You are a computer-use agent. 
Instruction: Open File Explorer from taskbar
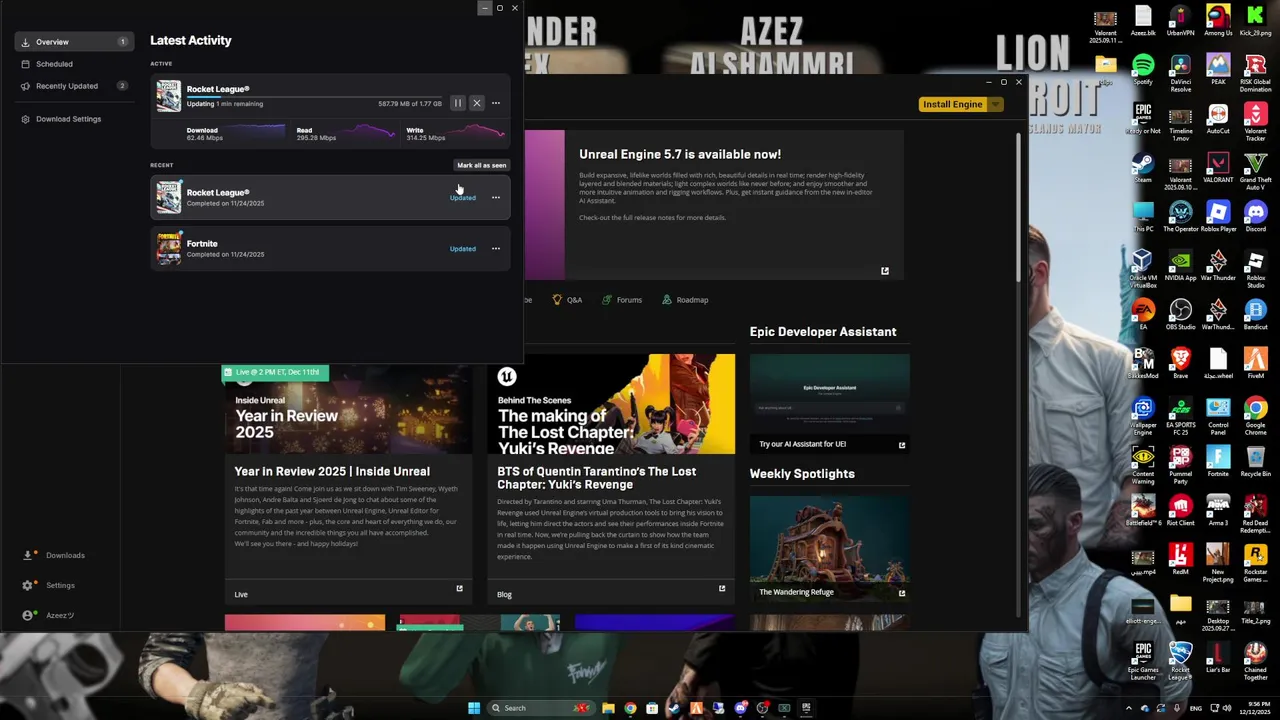click(x=608, y=708)
